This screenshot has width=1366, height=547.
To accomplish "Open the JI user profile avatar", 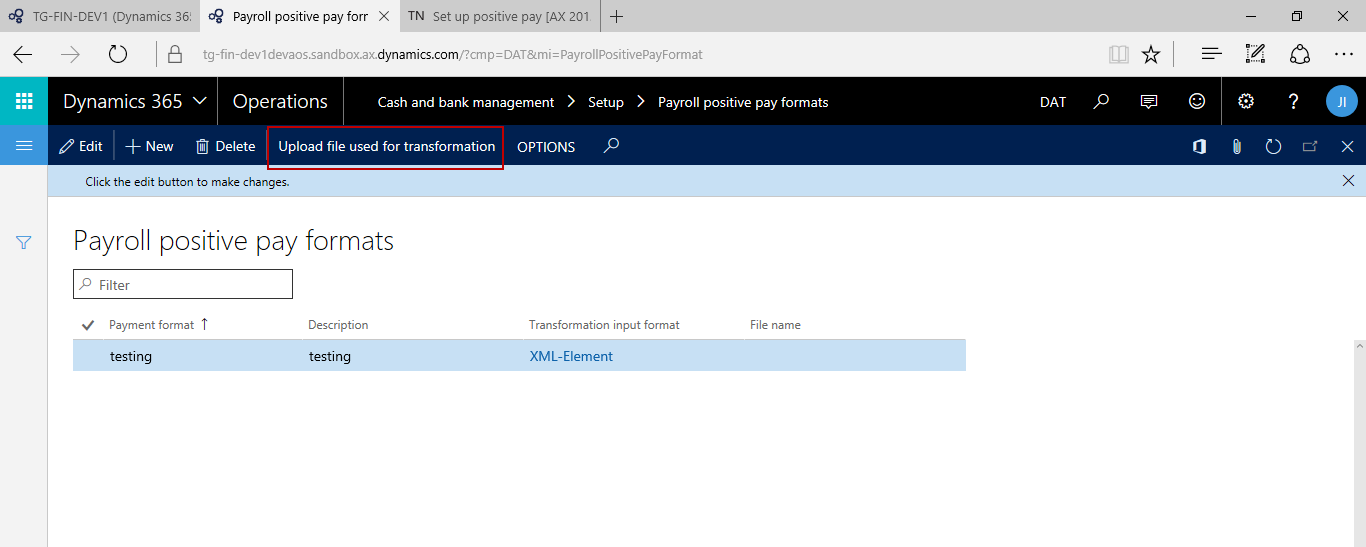I will click(1342, 101).
